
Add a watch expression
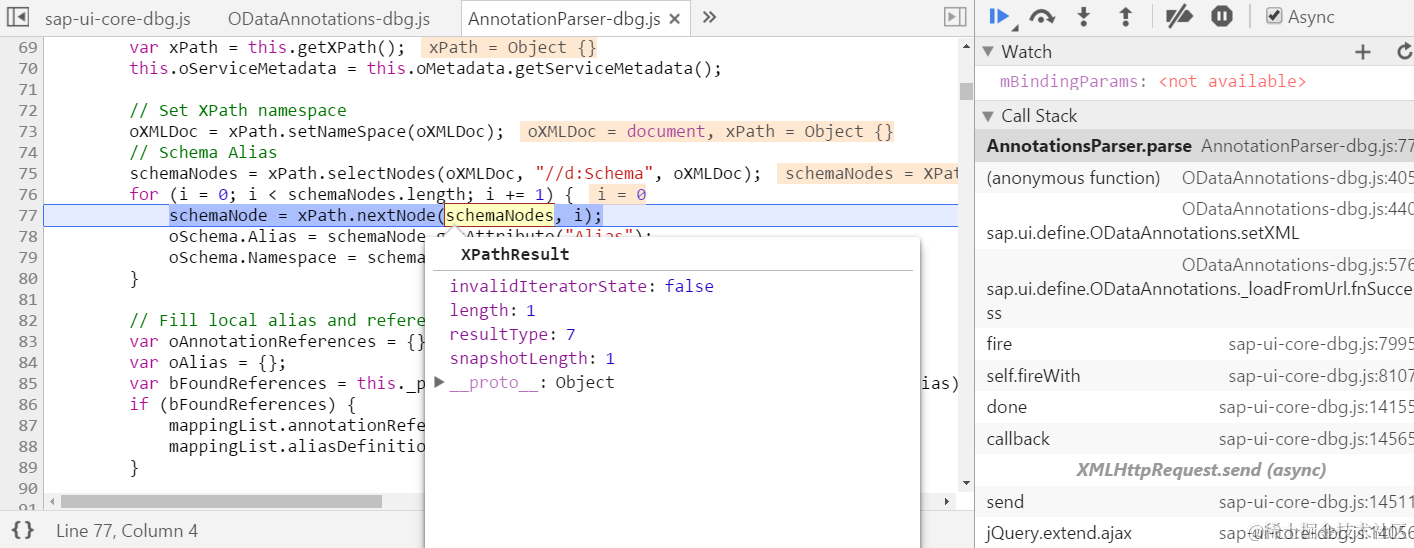point(1362,52)
